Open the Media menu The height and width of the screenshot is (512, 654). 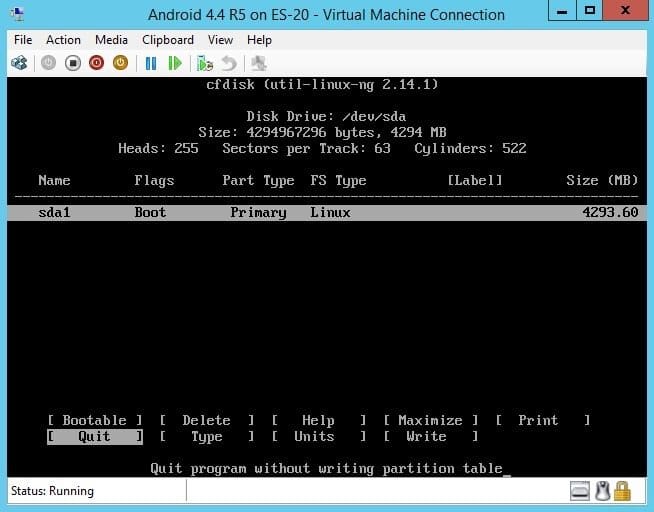pyautogui.click(x=111, y=40)
